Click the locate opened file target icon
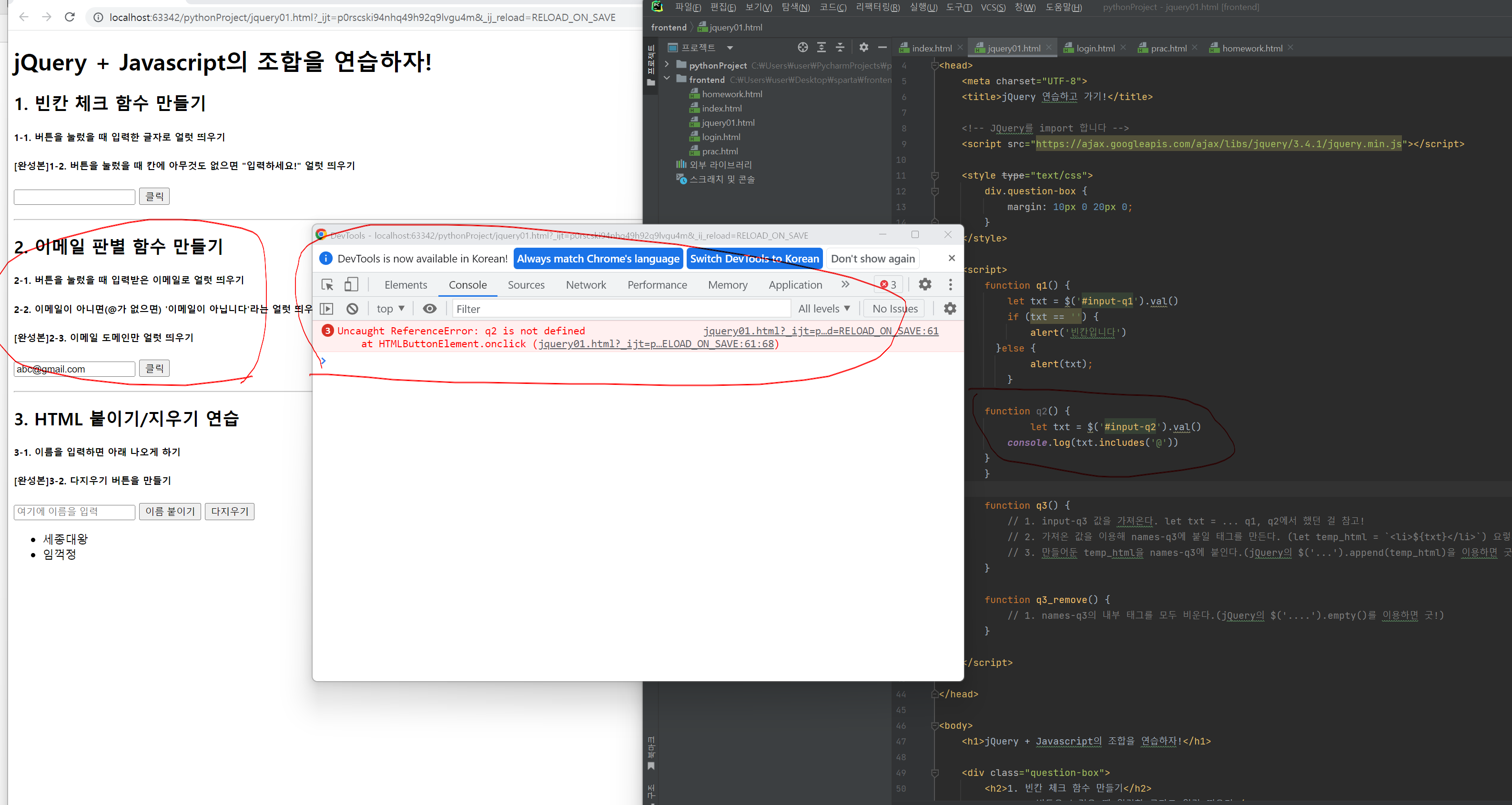This screenshot has width=1512, height=805. [802, 48]
